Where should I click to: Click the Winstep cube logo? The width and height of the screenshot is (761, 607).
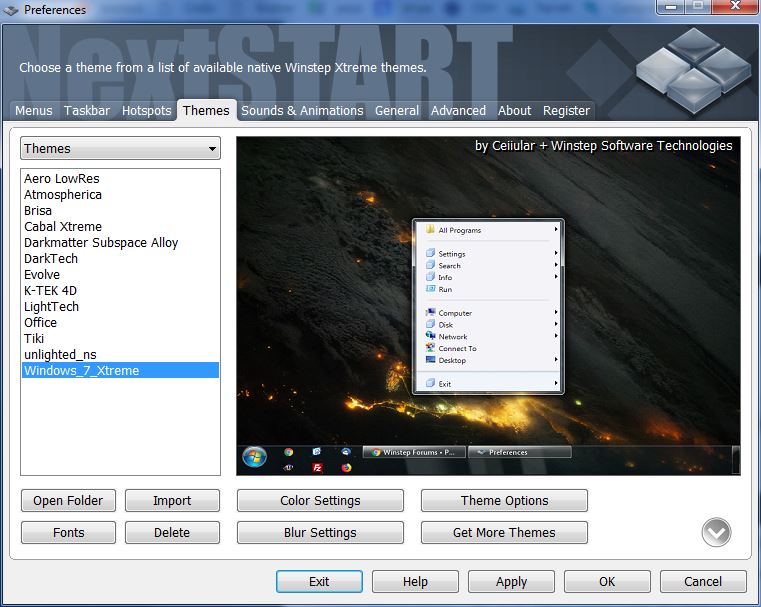(x=692, y=68)
